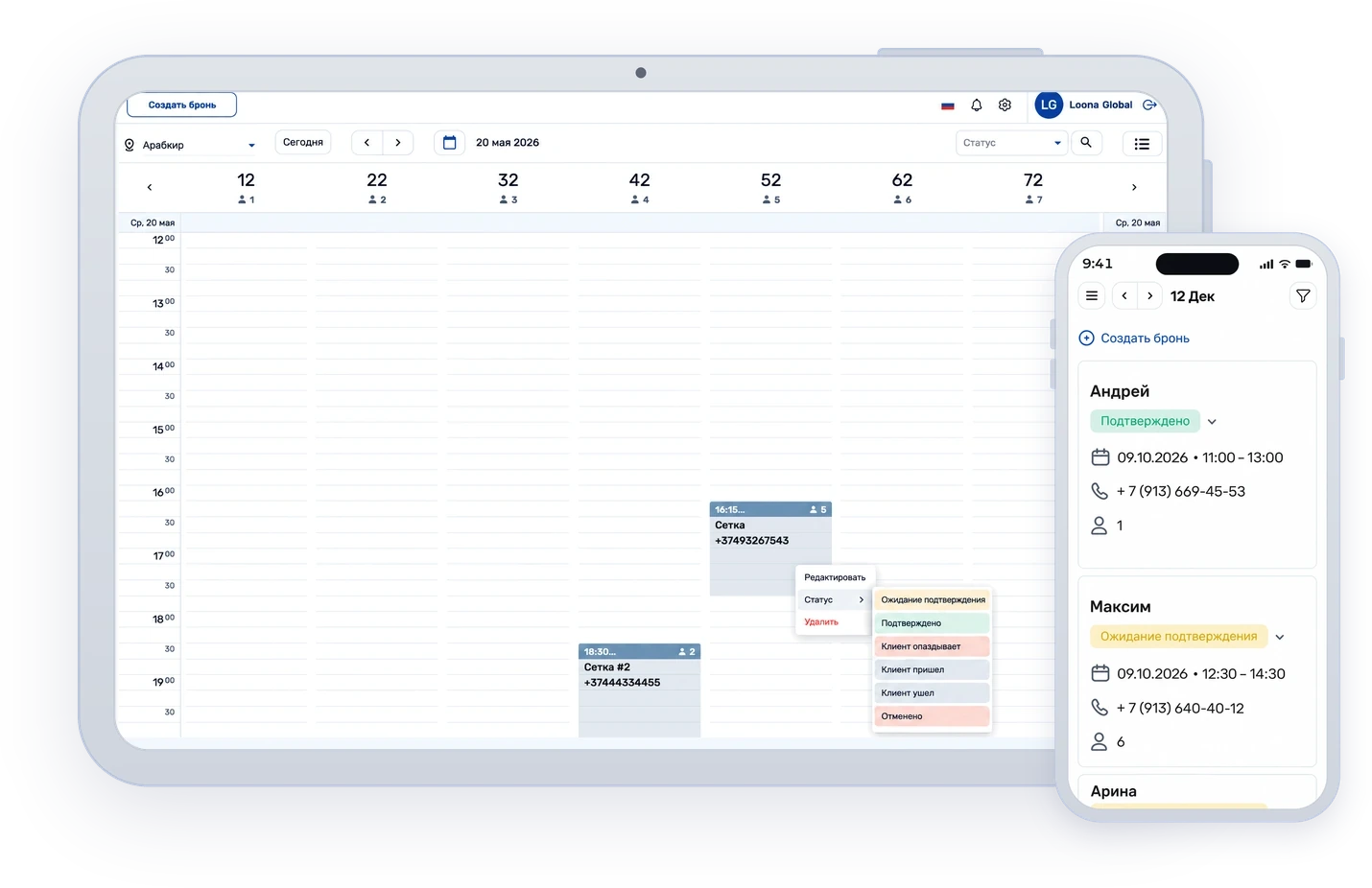The width and height of the screenshot is (1372, 888).
Task: Click the notification bell icon
Action: tap(977, 105)
